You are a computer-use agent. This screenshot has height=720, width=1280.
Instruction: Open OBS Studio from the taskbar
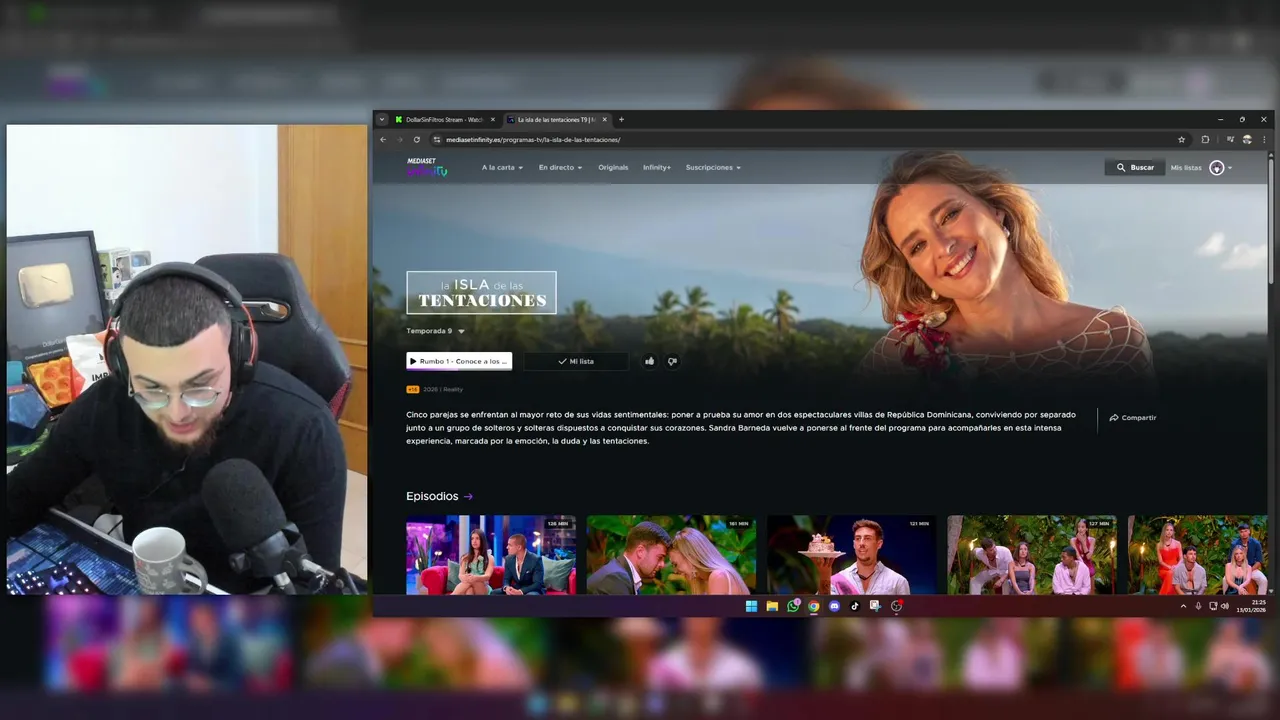coord(896,606)
